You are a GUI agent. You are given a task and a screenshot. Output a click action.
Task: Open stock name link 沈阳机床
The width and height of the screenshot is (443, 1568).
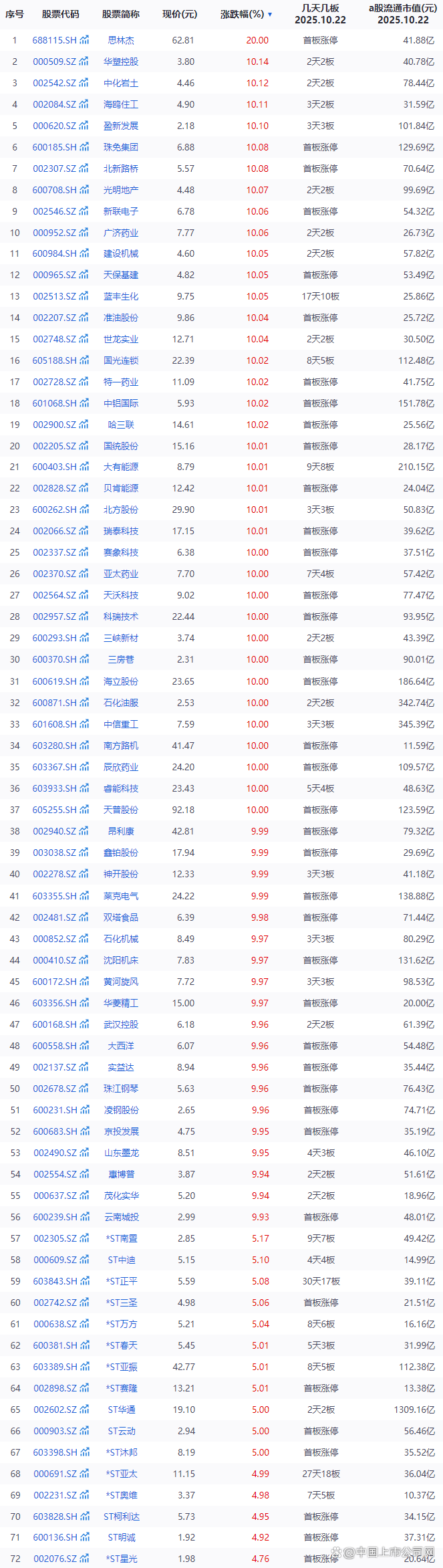[x=121, y=960]
